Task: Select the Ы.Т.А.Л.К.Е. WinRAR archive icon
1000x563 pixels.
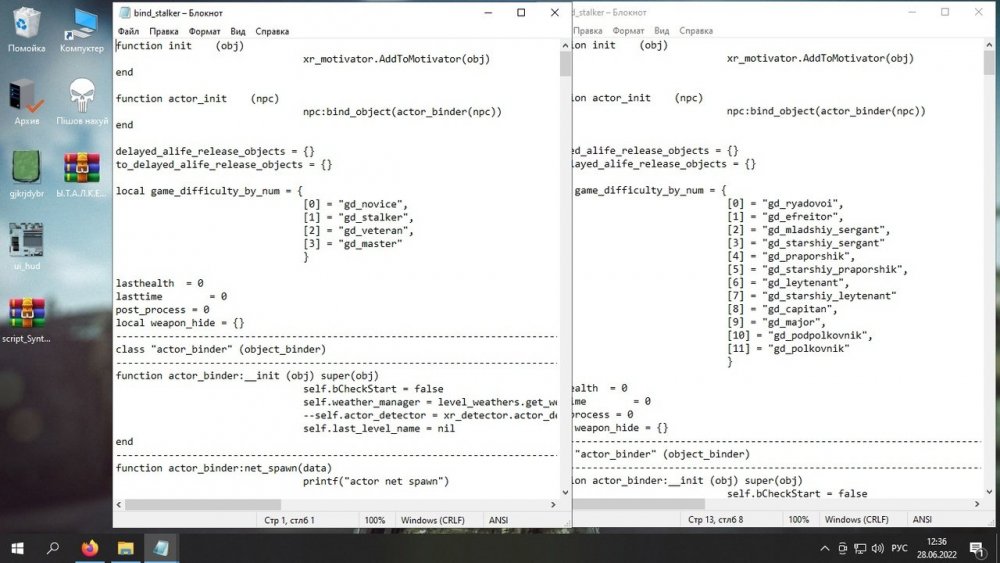Action: tap(82, 173)
